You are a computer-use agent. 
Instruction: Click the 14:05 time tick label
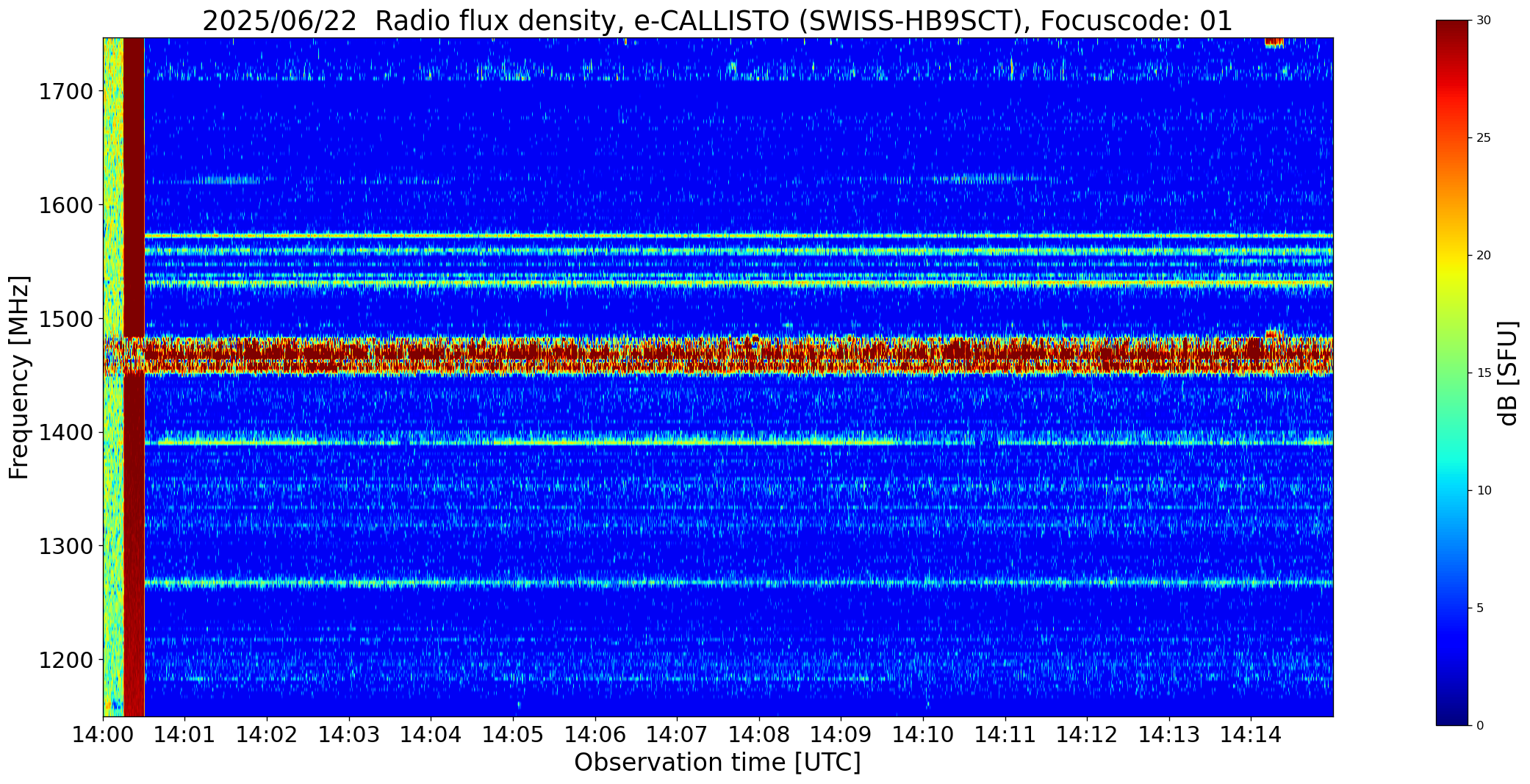tap(513, 734)
